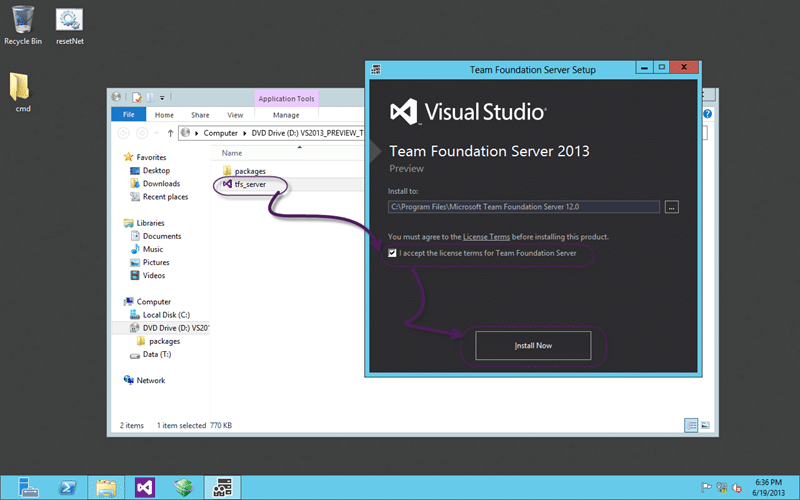Open File Explorer taskbar icon
The width and height of the screenshot is (800, 500).
point(106,488)
